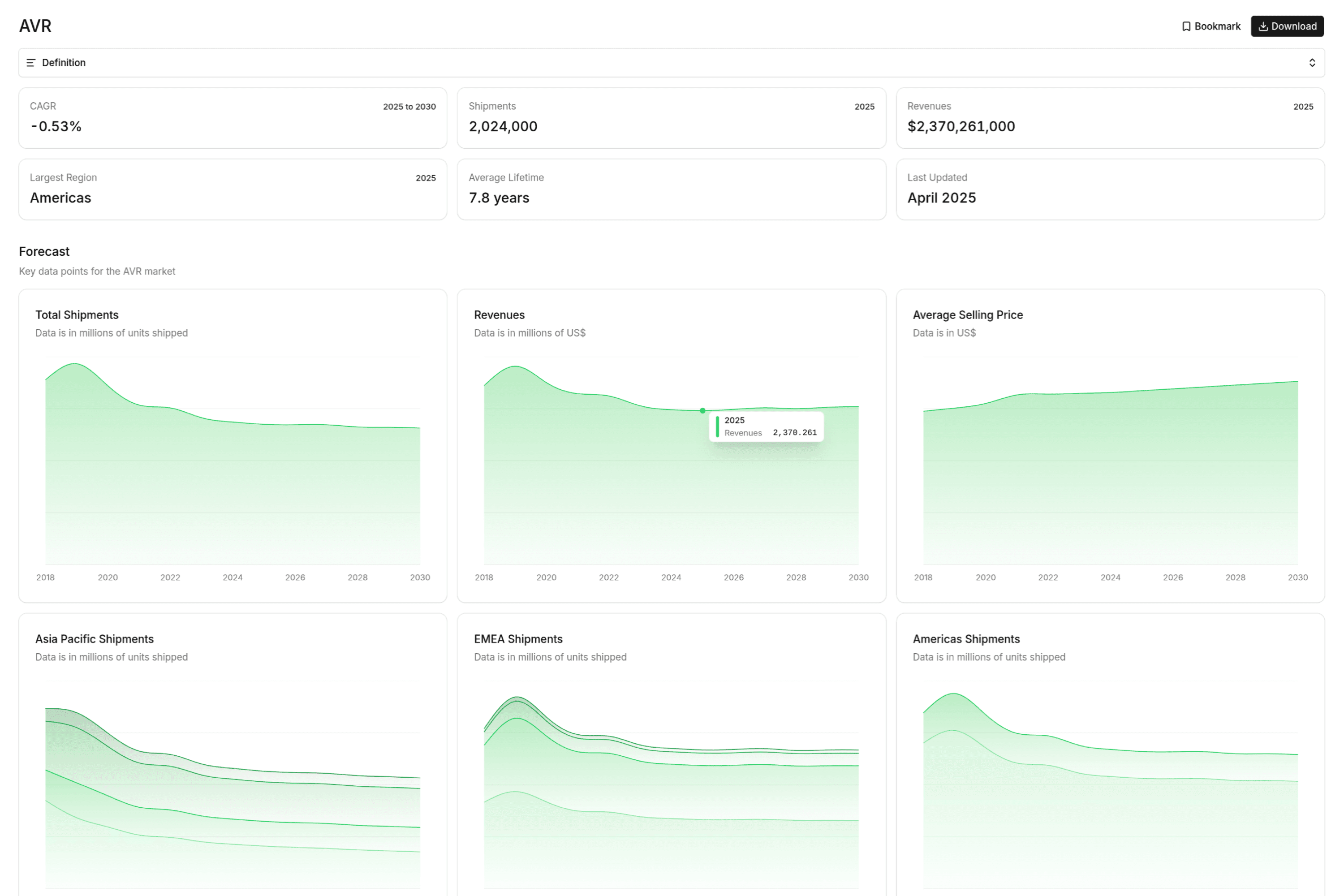Toggle the Definition section open
The width and height of the screenshot is (1344, 896).
(x=672, y=63)
